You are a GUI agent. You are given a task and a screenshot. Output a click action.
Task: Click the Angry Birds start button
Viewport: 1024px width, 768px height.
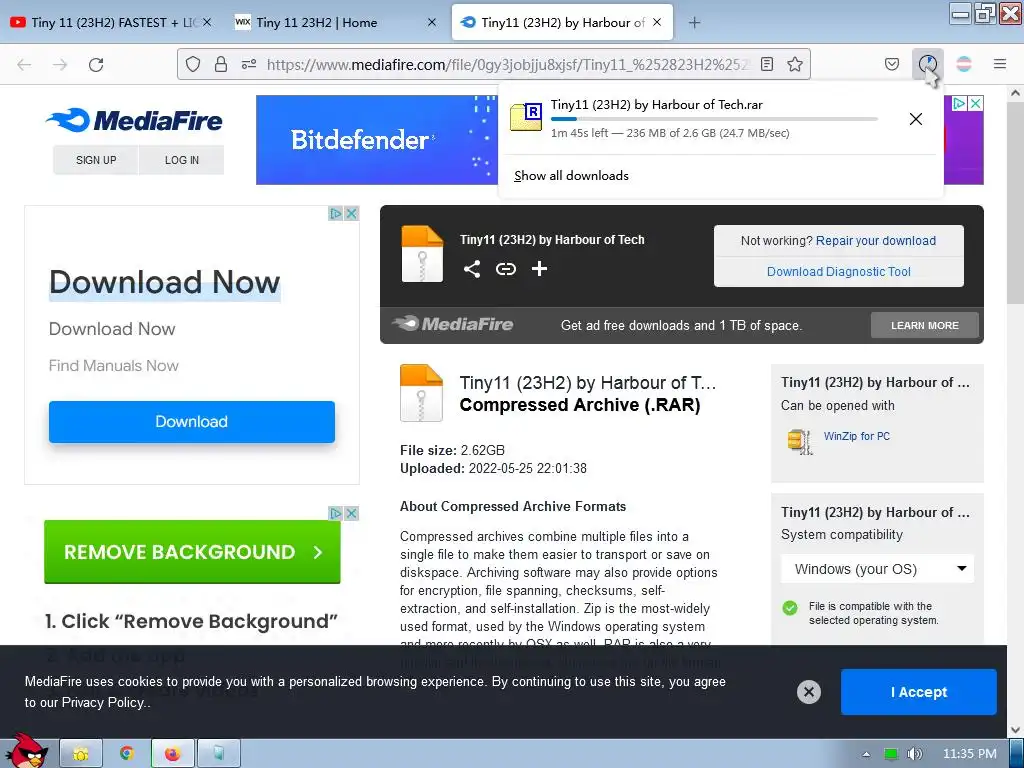tap(26, 752)
